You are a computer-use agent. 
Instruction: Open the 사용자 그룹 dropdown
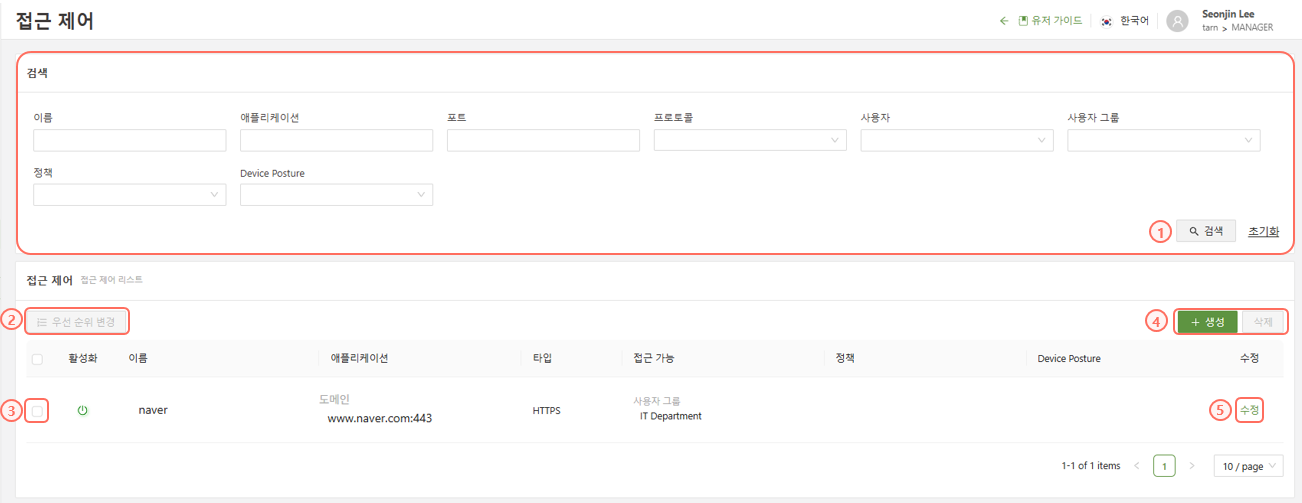1163,141
